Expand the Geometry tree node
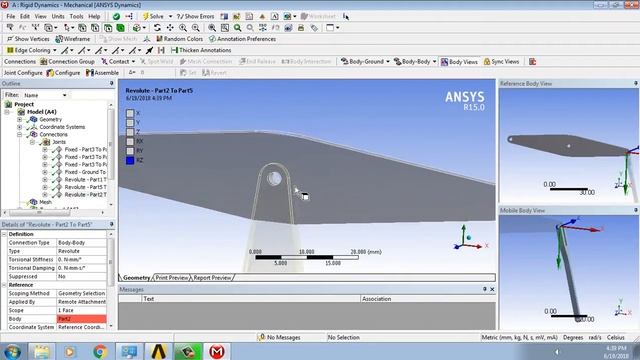This screenshot has height=360, width=640. (19, 120)
